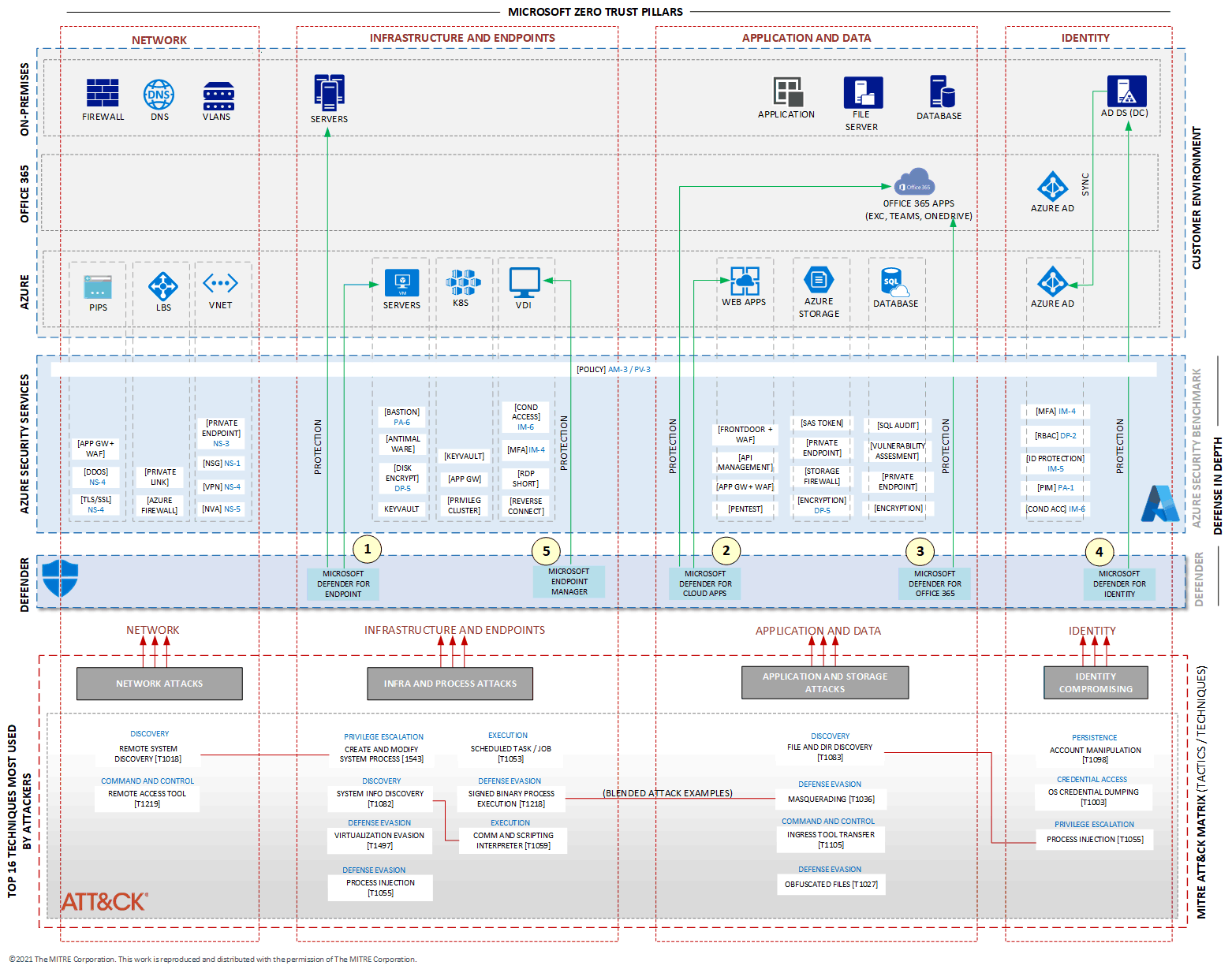Screen dimensions: 1232x969
Task: Click the VLANs switch icon
Action: tap(218, 96)
